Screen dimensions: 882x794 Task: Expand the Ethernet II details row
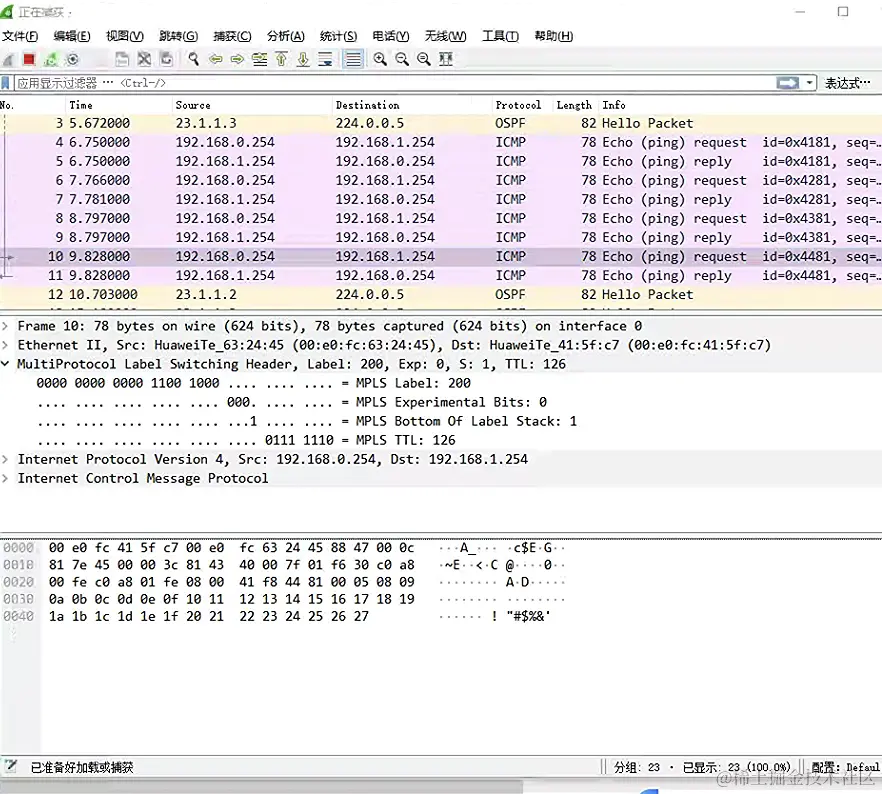5,345
